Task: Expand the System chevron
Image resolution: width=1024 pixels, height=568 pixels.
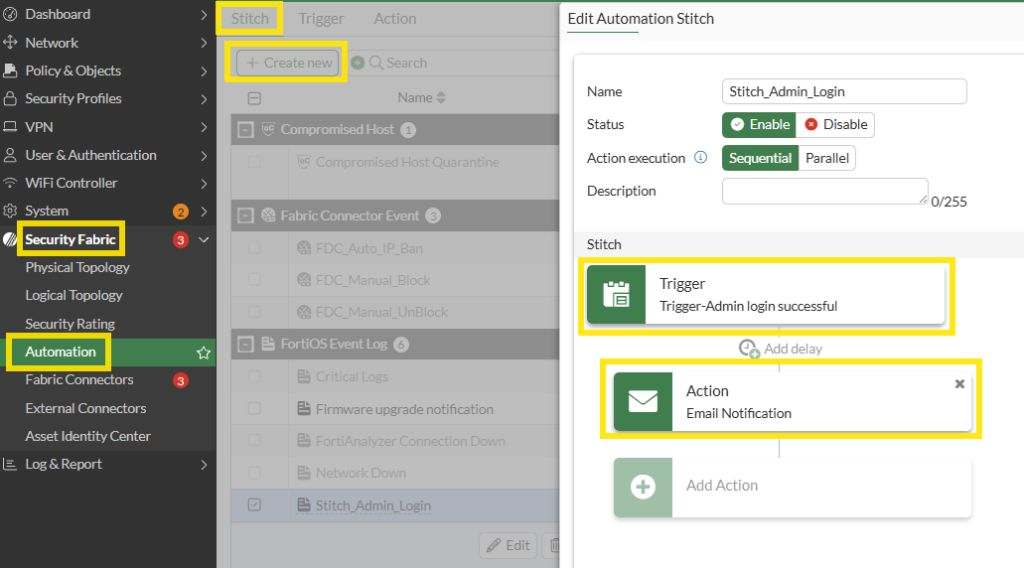Action: click(204, 212)
